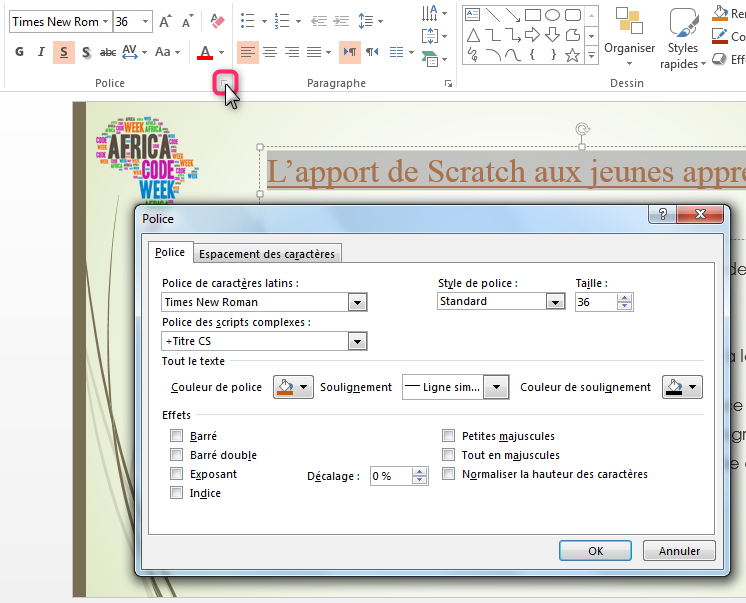Choose Couleur de police color picker

coord(293,387)
